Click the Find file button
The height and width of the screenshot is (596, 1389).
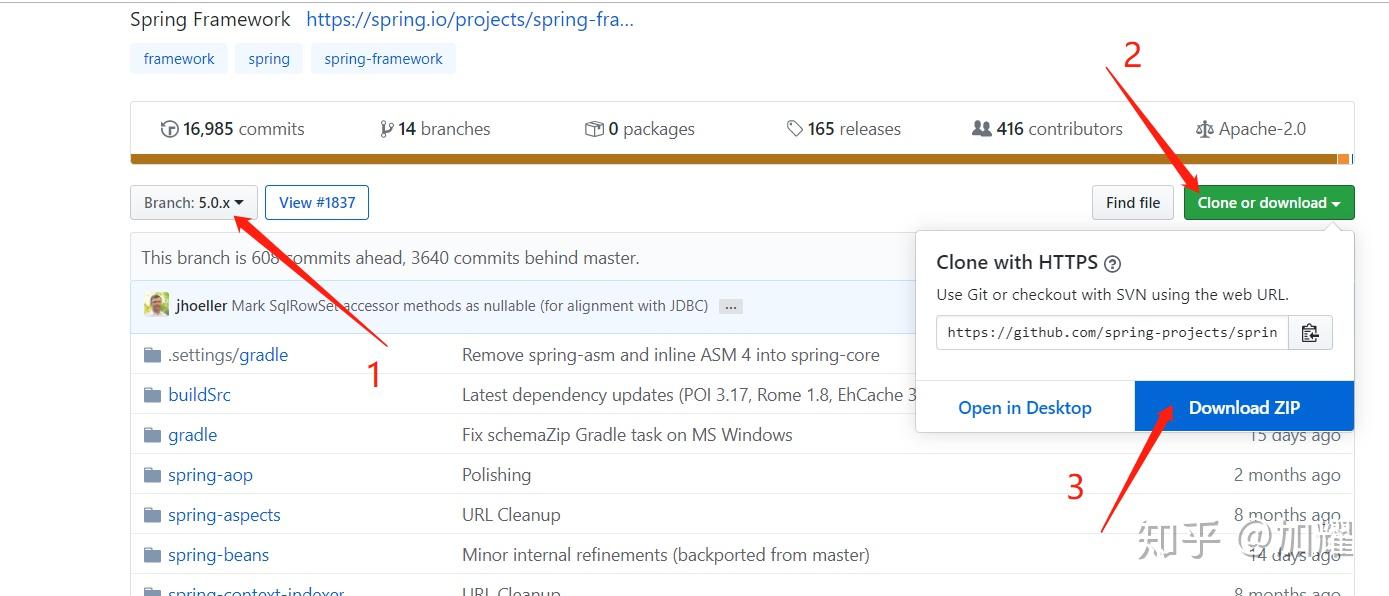tap(1133, 203)
